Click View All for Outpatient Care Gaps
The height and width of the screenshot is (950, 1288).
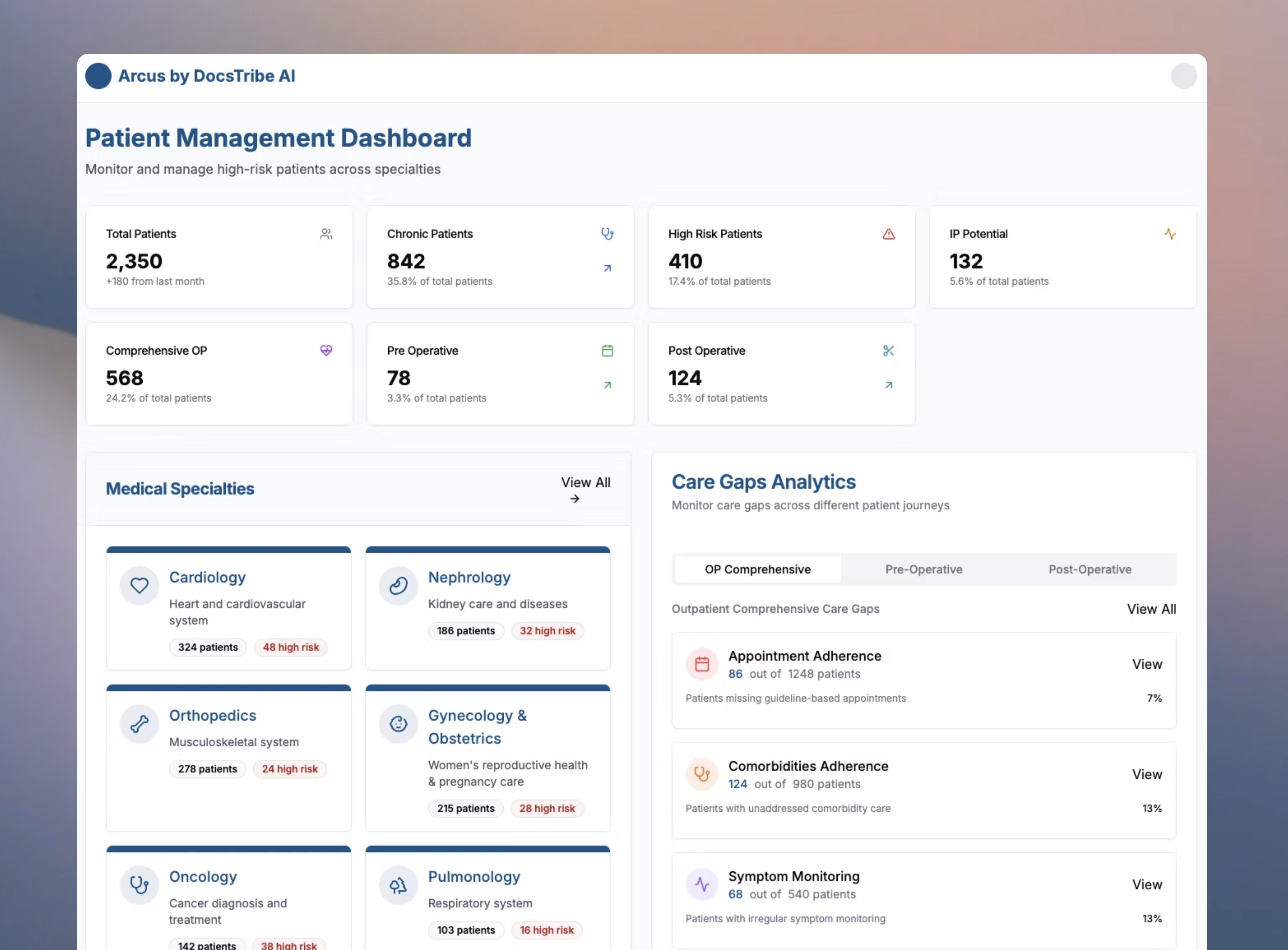coord(1151,609)
